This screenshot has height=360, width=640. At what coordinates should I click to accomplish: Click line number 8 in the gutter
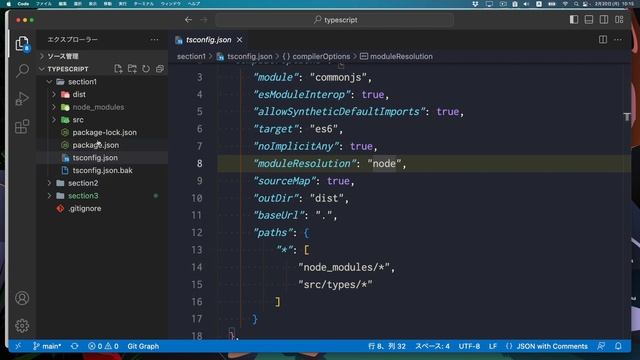(x=199, y=163)
